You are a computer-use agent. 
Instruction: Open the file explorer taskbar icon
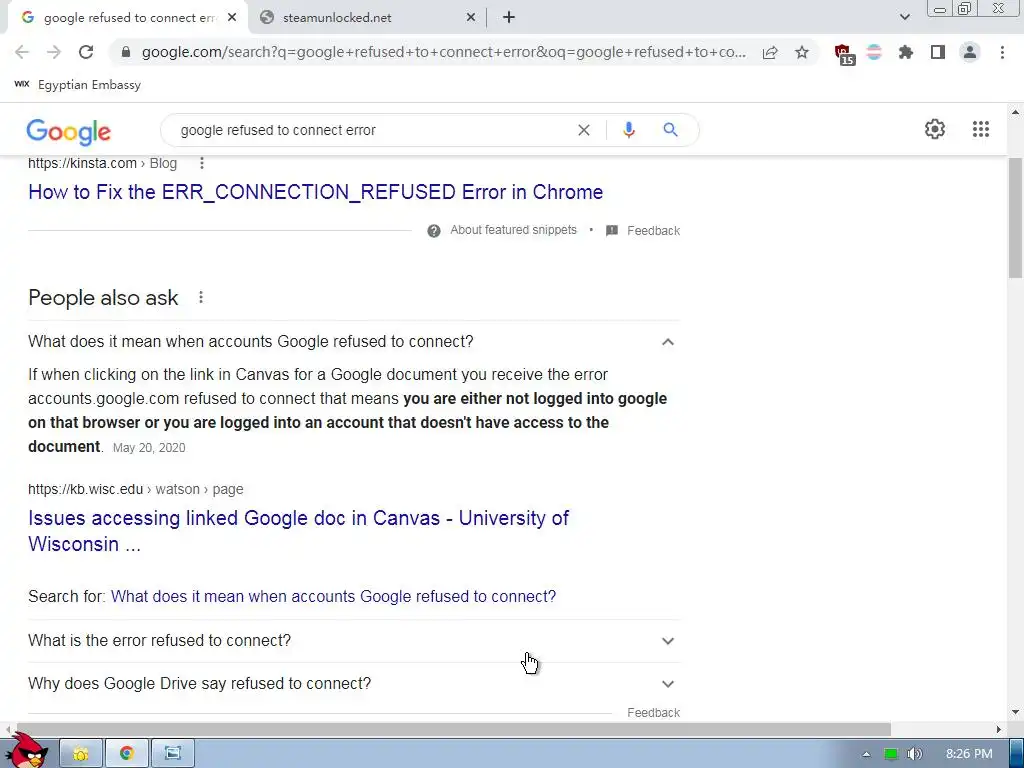coord(81,753)
